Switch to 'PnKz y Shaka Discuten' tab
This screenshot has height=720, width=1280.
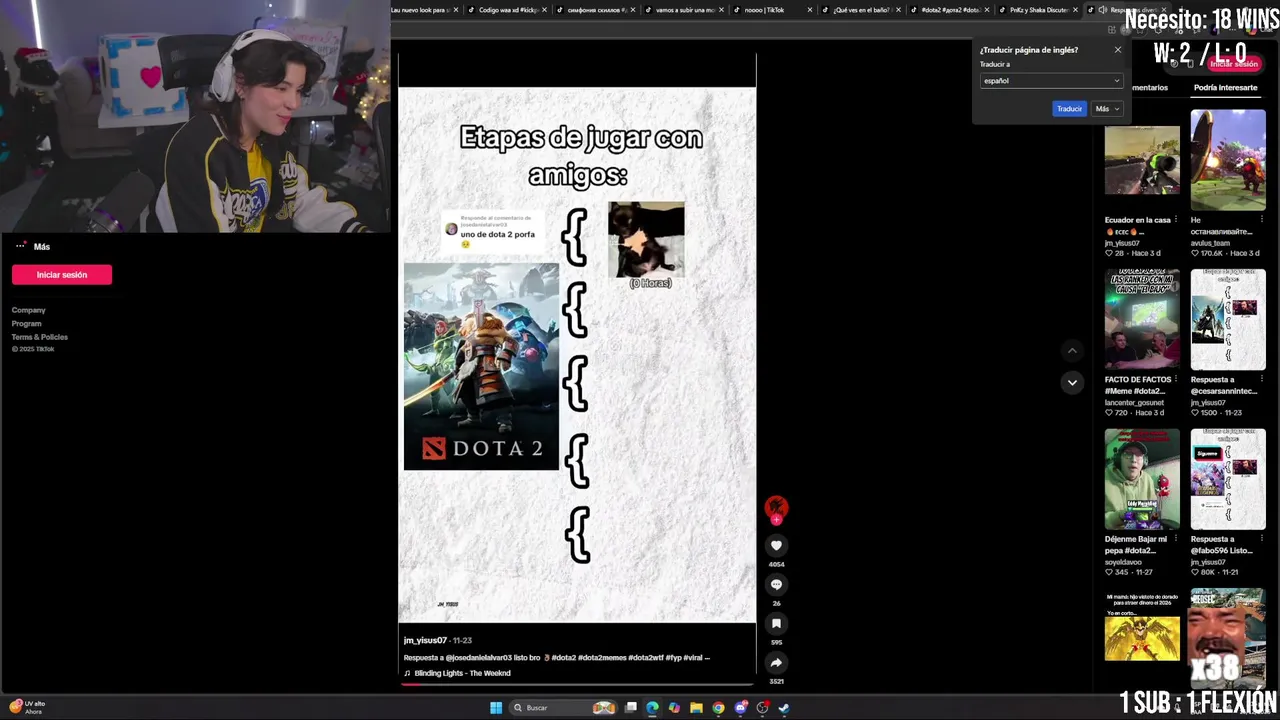point(1038,10)
